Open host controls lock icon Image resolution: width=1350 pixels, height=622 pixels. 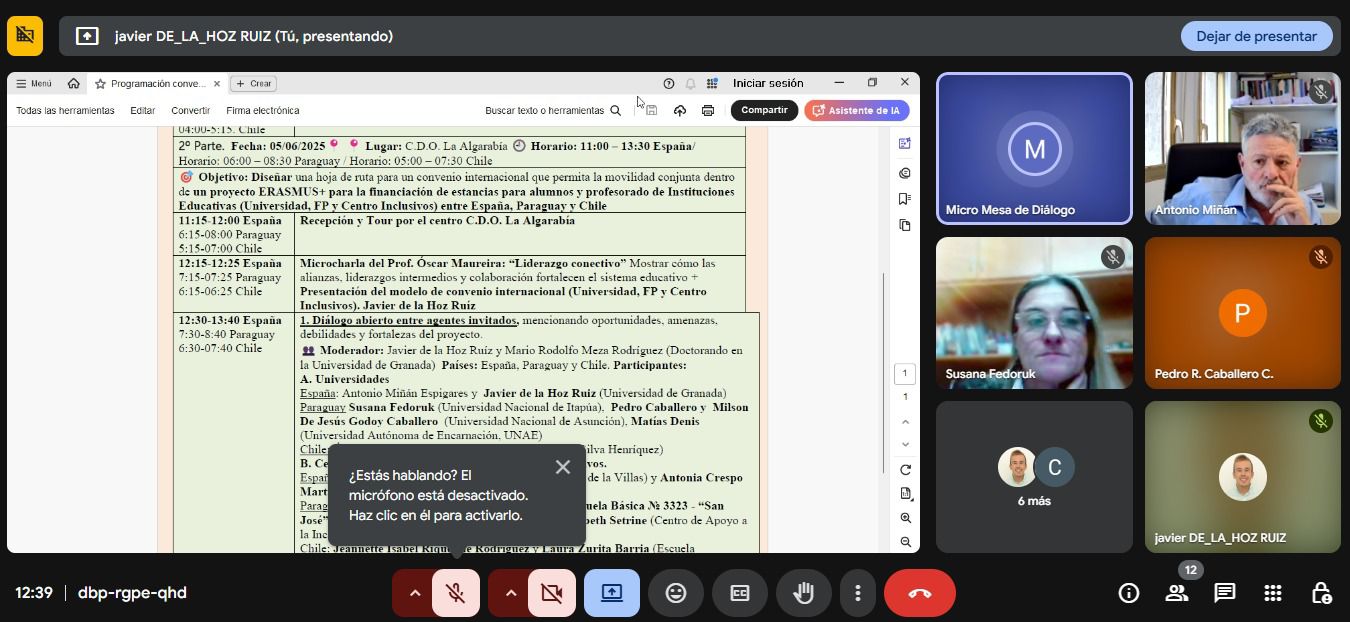pyautogui.click(x=1320, y=593)
